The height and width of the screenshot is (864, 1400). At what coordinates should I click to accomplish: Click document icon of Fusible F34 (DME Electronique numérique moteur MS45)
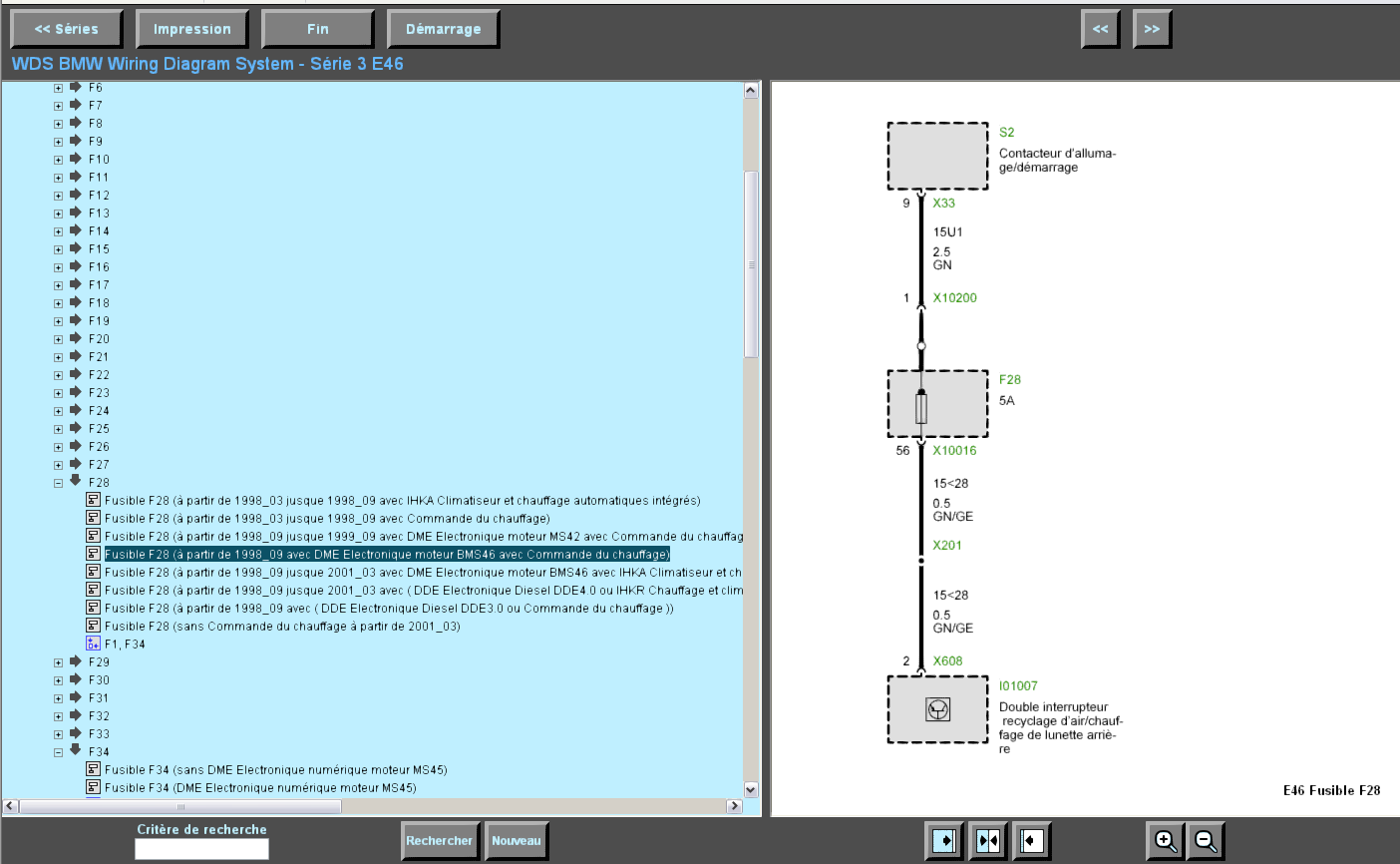click(x=93, y=787)
